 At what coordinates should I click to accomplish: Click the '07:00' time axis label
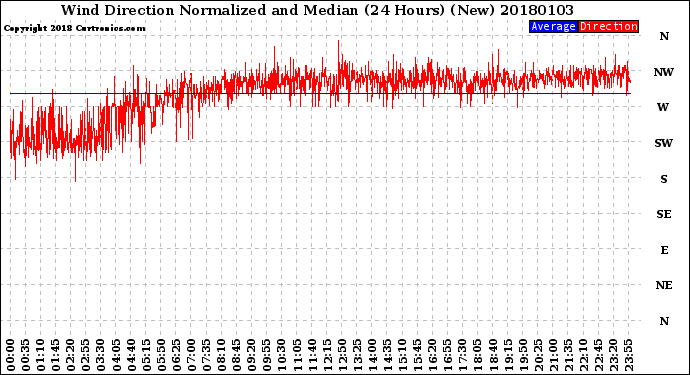point(191,355)
